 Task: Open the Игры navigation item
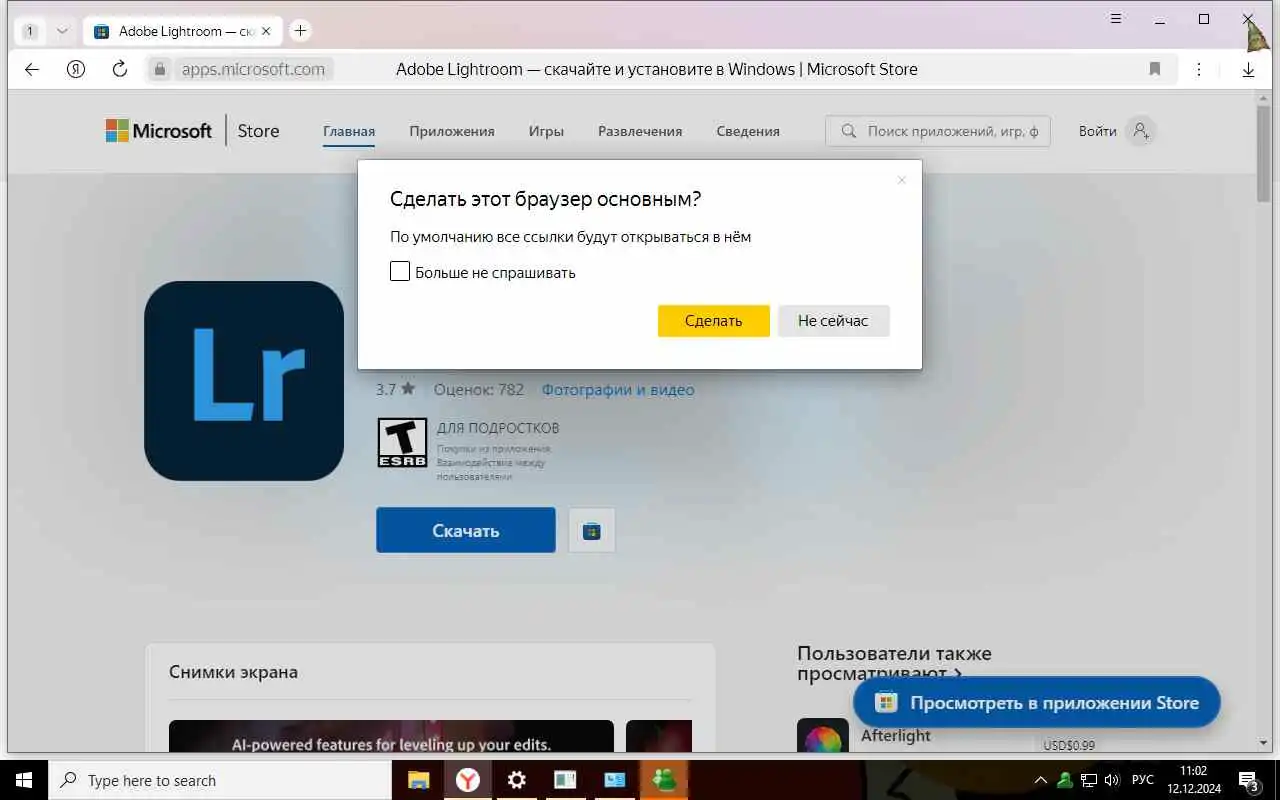[546, 131]
